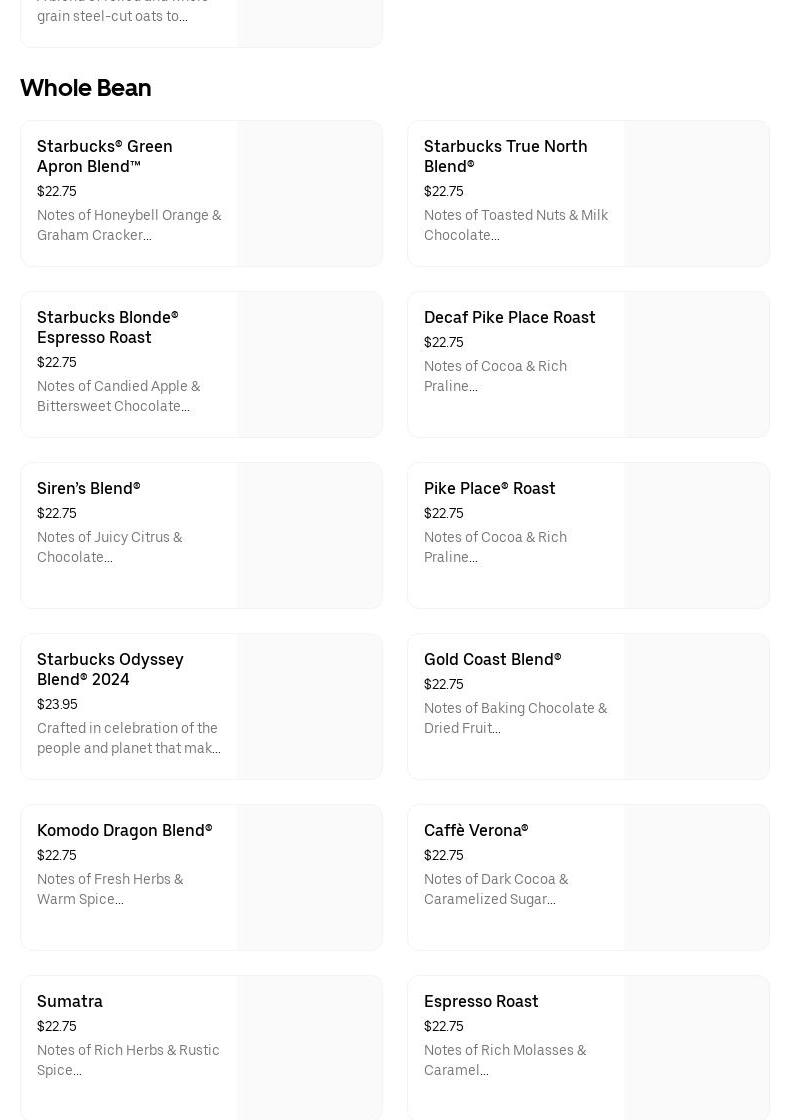The width and height of the screenshot is (804, 1120).
Task: Open Starbucks Green Apron Blend product
Action: coord(105,156)
